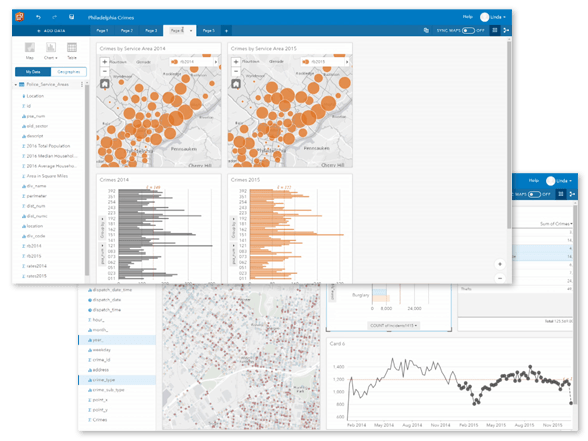Image resolution: width=588 pixels, height=441 pixels.
Task: Open the Help link in header
Action: pos(467,17)
